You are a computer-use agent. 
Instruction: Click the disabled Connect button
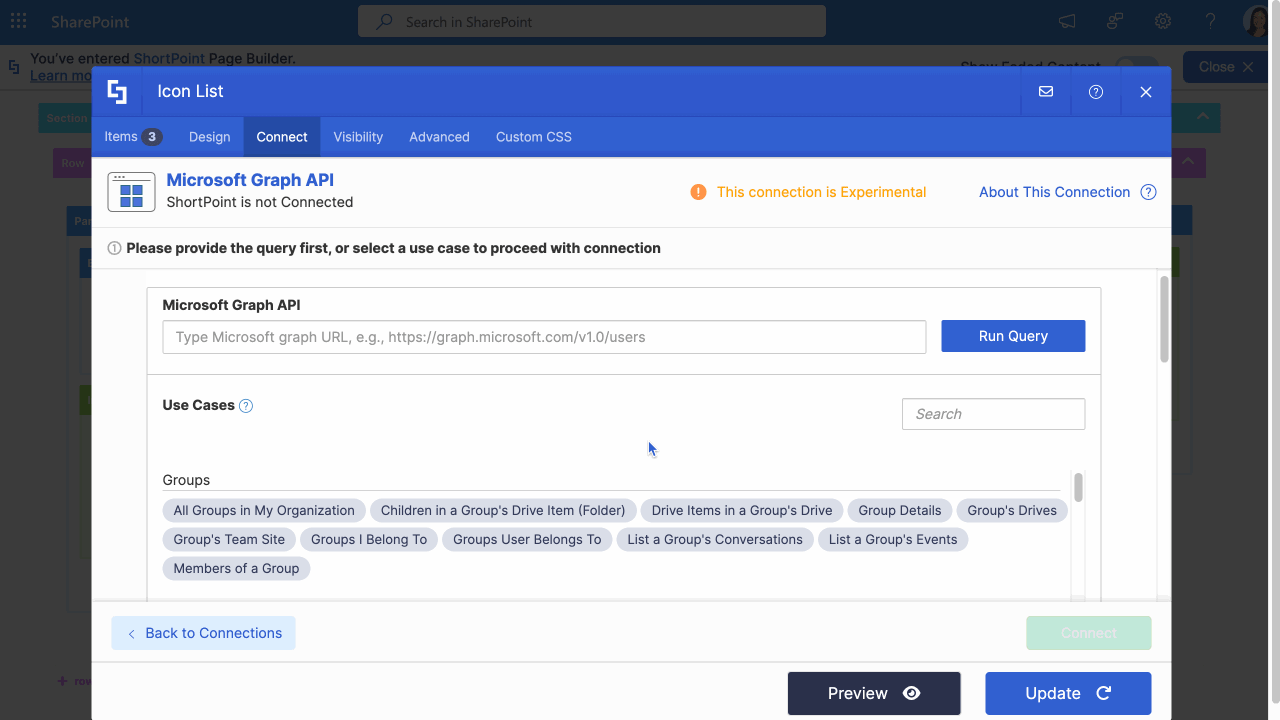click(1089, 633)
